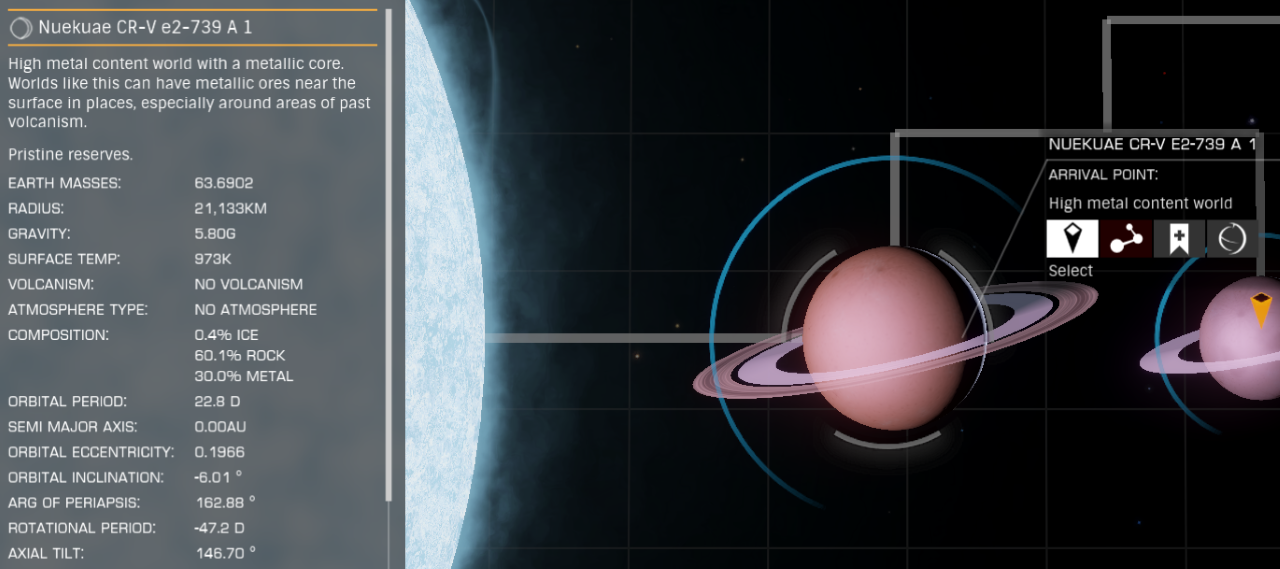Click the 'EARTH MASSES:' label
Screen dimensions: 1280x569
point(64,184)
